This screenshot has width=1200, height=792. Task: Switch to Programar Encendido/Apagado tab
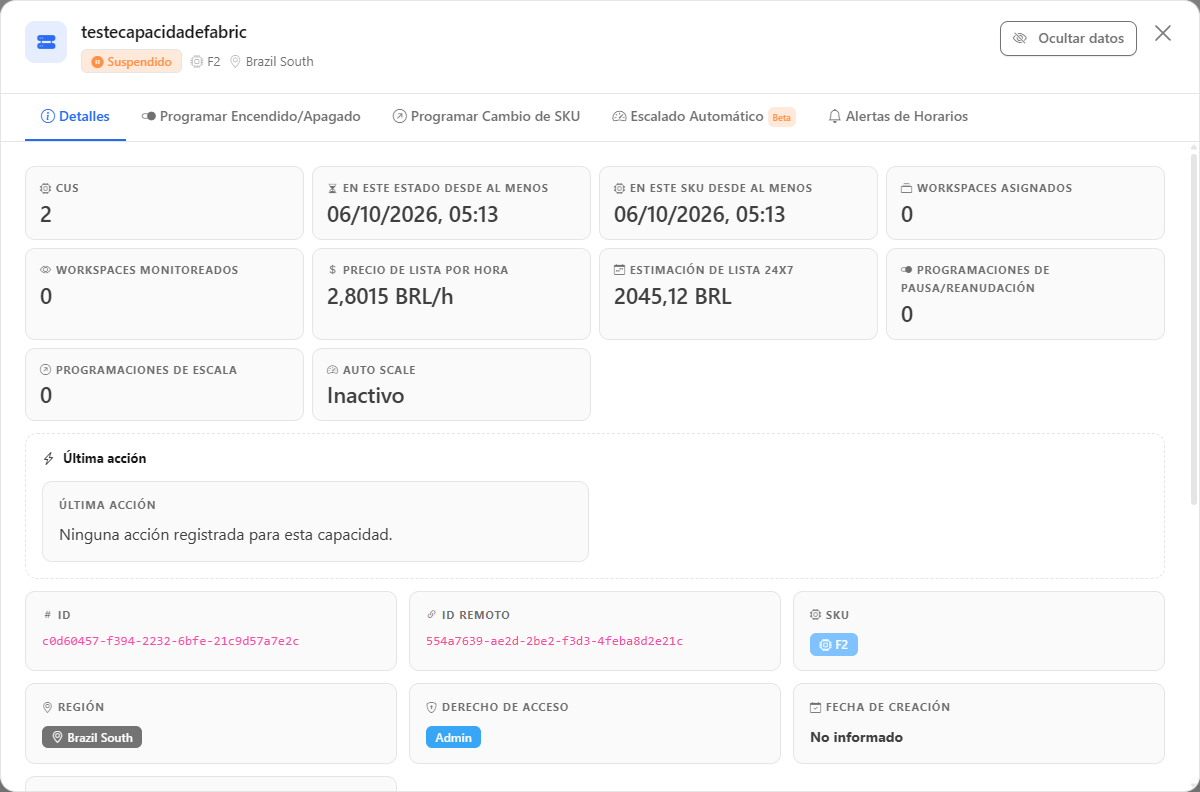[251, 116]
